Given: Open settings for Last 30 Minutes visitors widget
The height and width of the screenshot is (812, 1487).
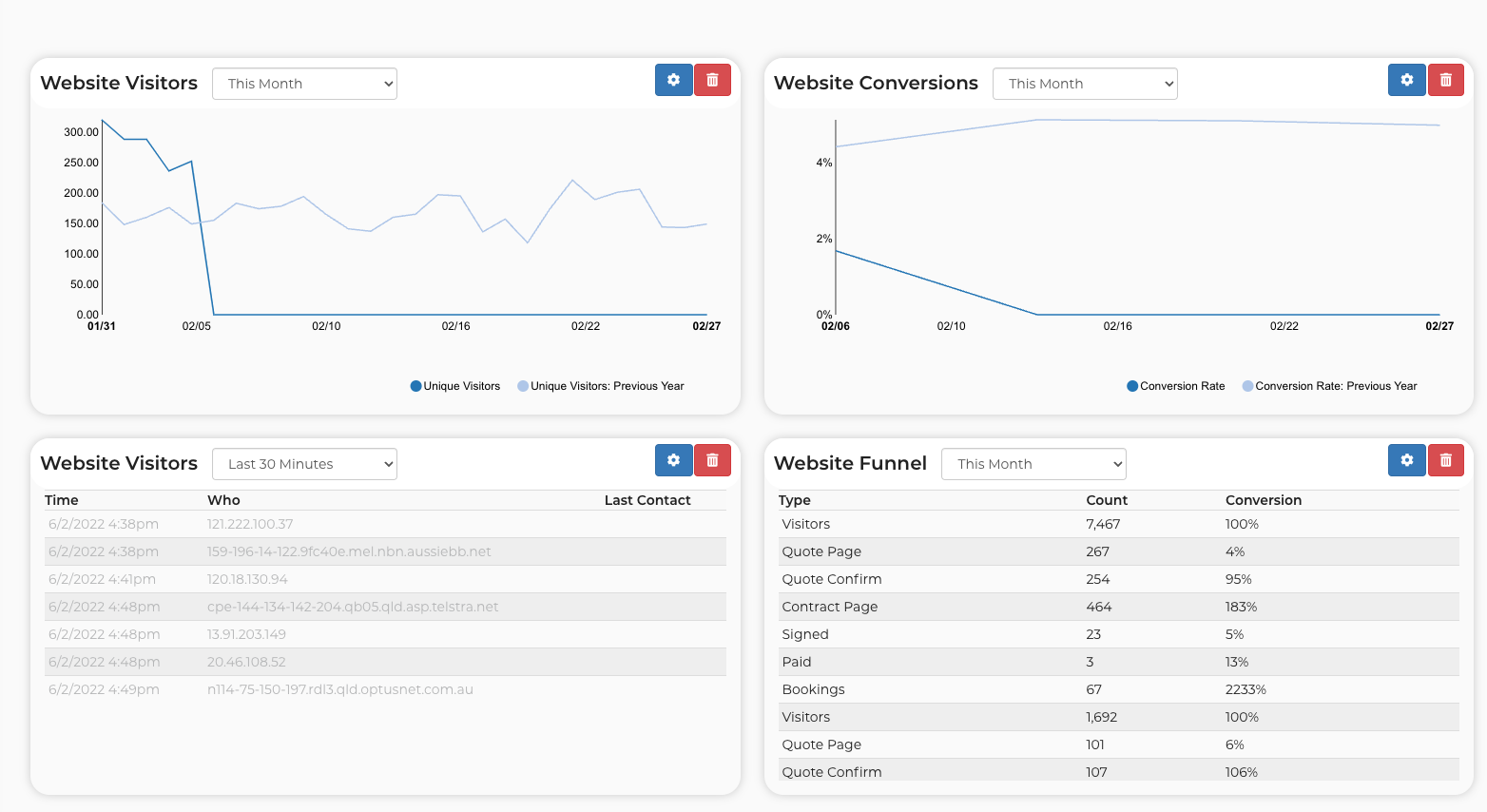Looking at the screenshot, I should pyautogui.click(x=673, y=460).
